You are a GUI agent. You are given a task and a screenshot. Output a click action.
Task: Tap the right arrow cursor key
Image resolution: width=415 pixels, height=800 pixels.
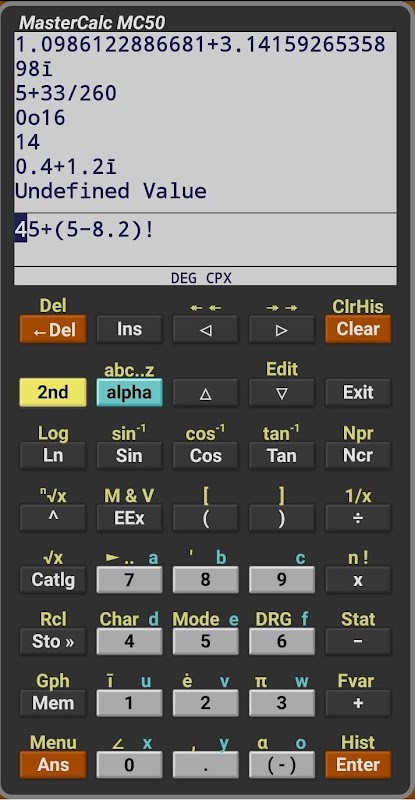pos(282,330)
